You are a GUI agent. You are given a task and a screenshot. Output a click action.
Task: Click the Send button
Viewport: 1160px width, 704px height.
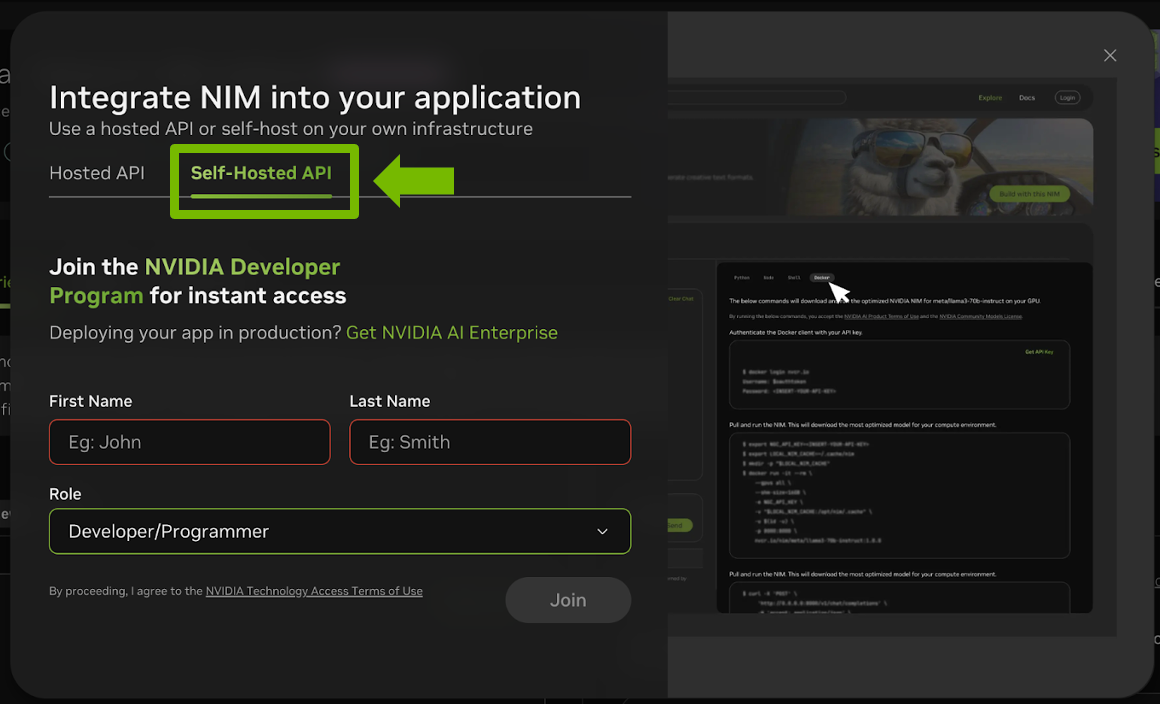(x=677, y=525)
